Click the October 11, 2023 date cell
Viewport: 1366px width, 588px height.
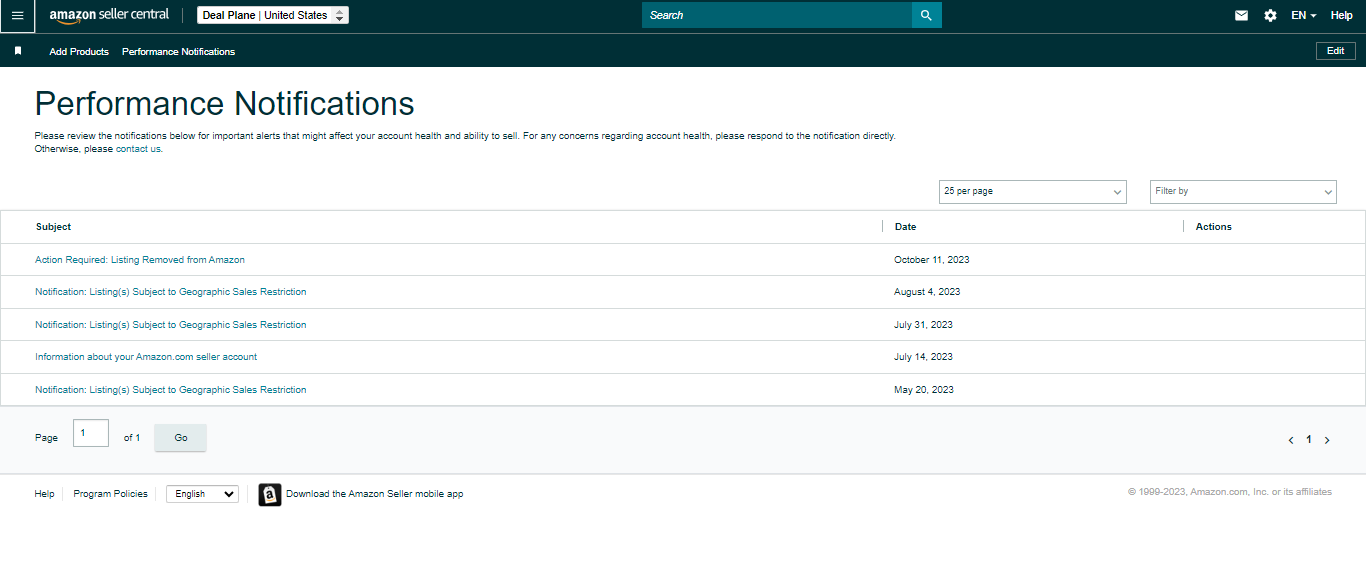(x=932, y=260)
